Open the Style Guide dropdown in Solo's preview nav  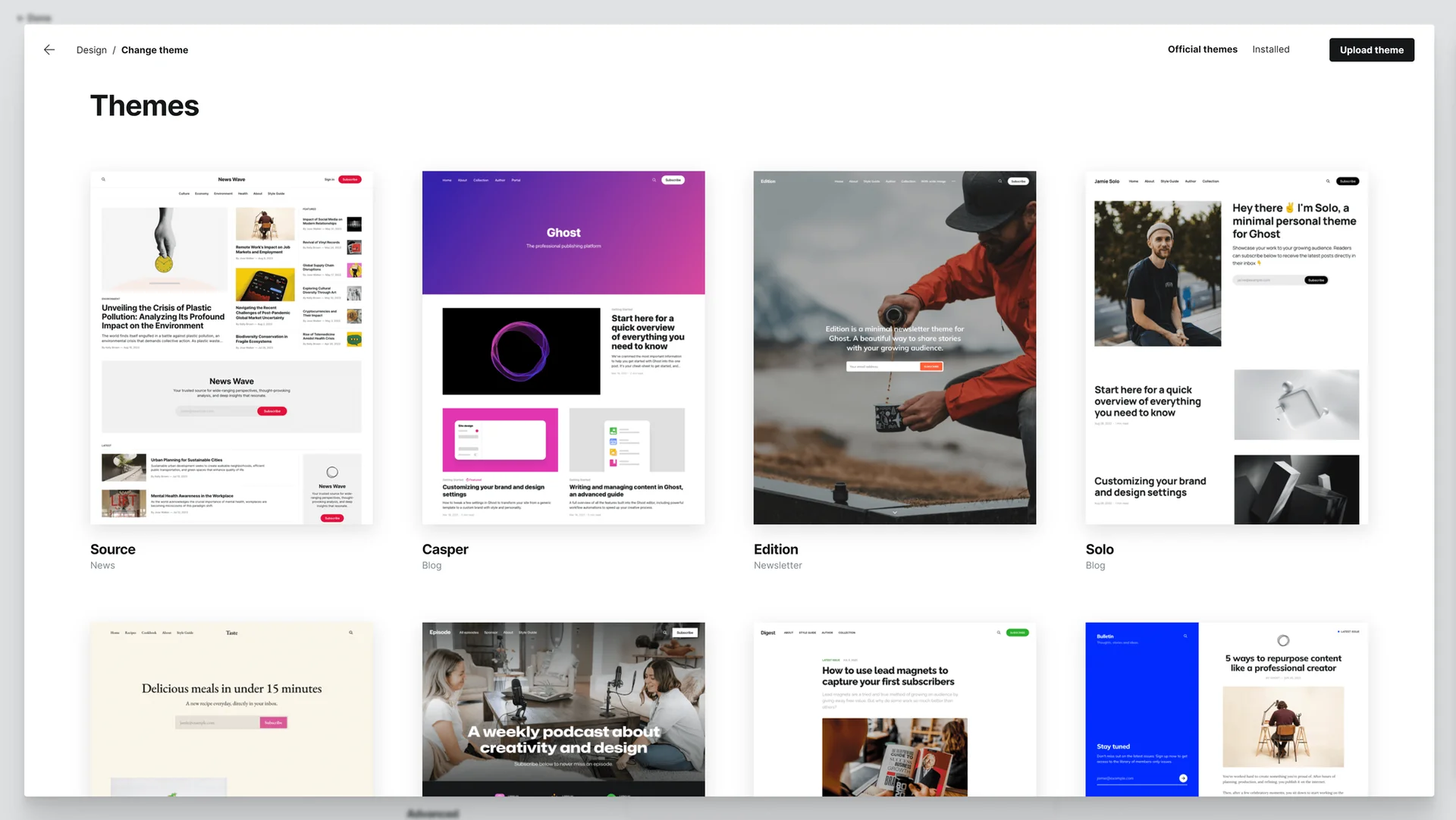(1169, 181)
